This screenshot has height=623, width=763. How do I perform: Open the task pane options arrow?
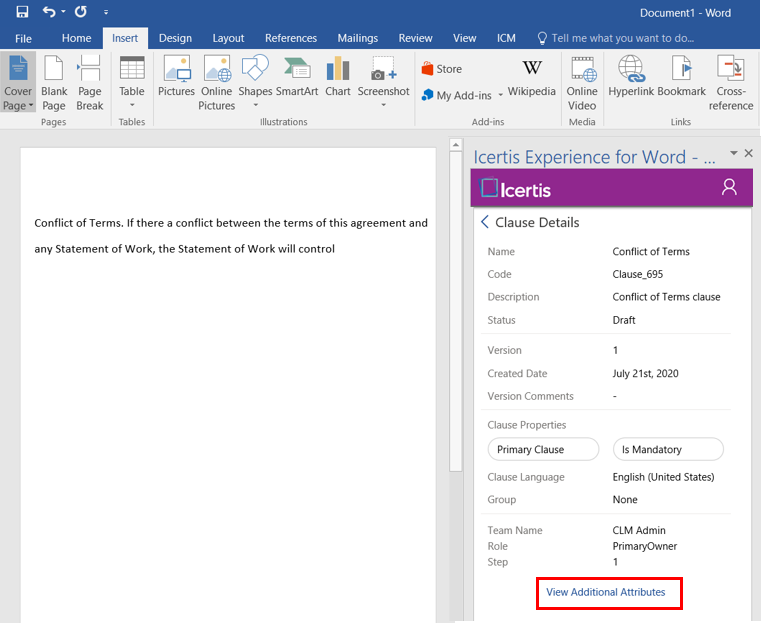pos(733,153)
